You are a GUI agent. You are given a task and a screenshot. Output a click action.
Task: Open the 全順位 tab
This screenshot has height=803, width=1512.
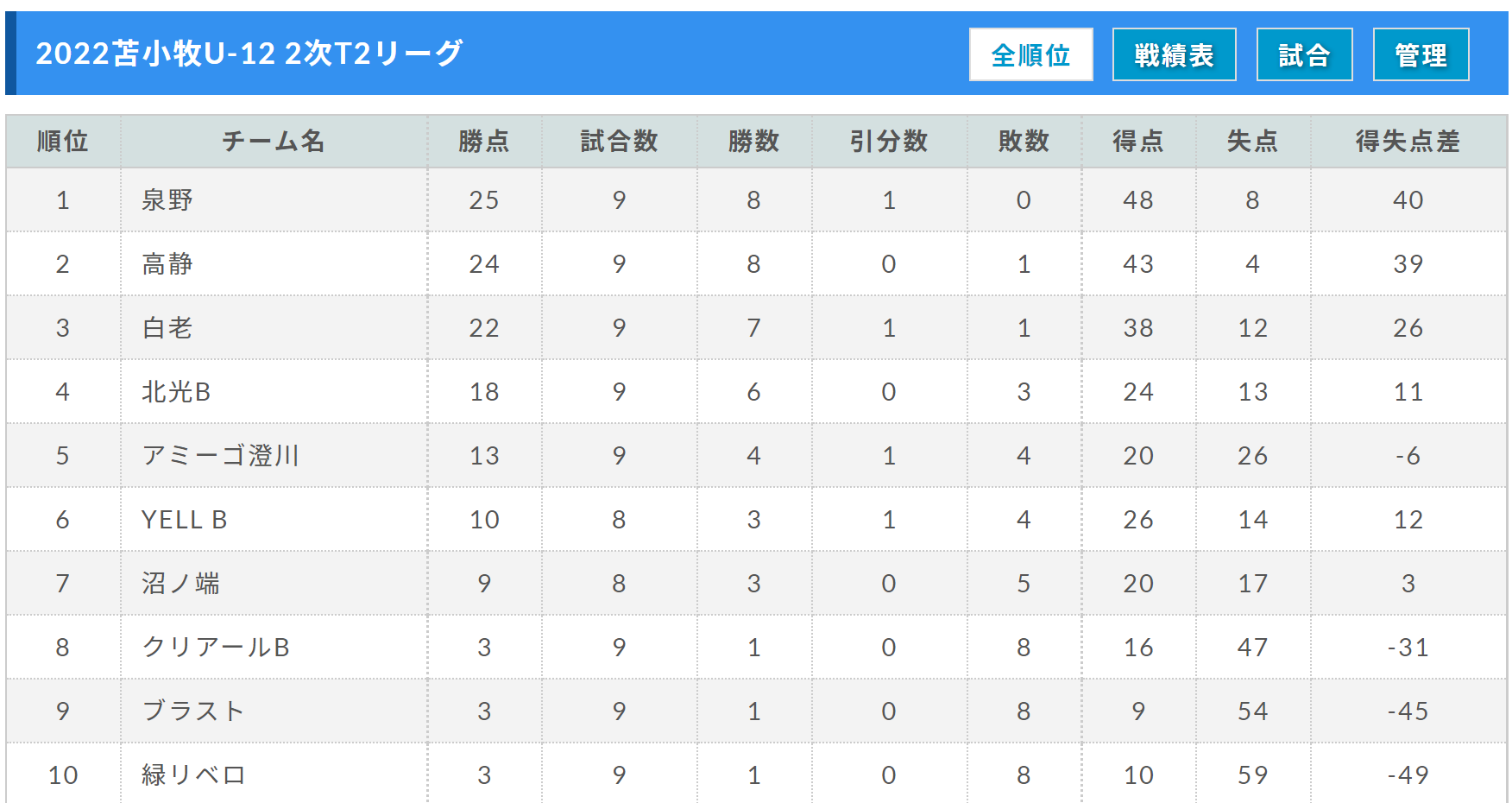tap(1030, 54)
